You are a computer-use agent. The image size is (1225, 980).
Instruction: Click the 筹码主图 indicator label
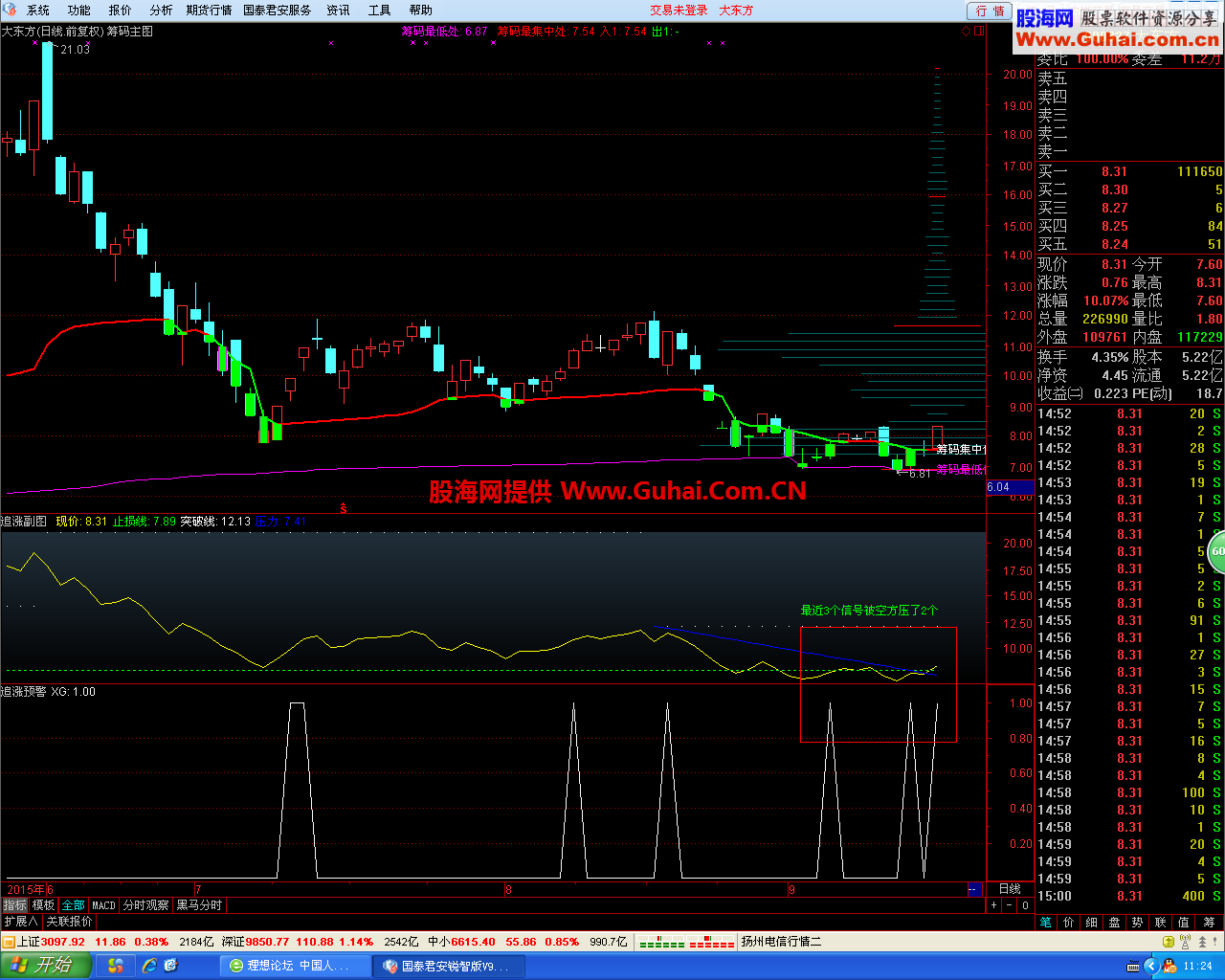click(130, 32)
